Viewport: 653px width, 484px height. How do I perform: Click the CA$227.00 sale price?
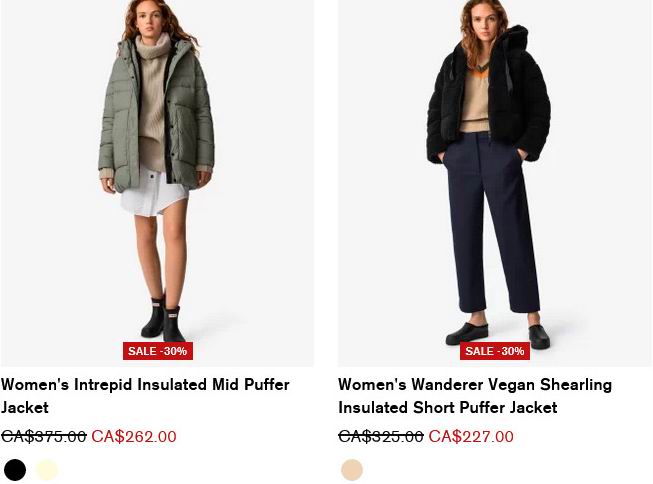[x=471, y=437]
